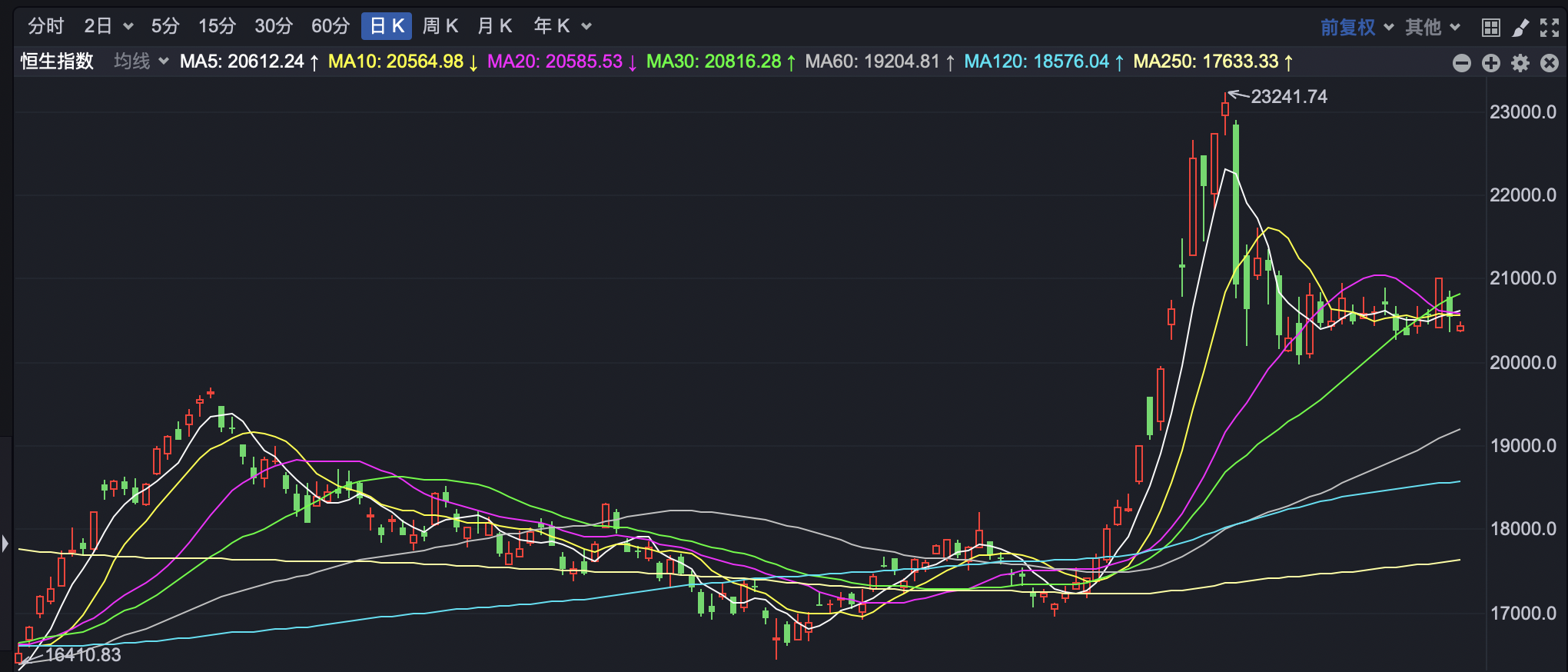Image resolution: width=1568 pixels, height=672 pixels.
Task: Switch to 15分 minute chart
Action: point(217,26)
